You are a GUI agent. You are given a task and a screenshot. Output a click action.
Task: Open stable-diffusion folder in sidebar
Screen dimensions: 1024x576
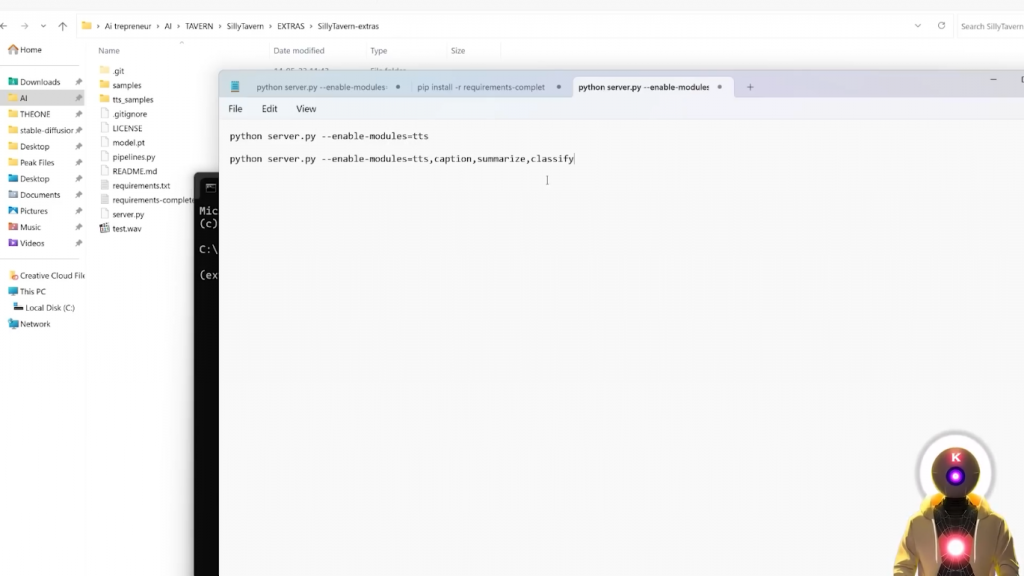tap(40, 130)
